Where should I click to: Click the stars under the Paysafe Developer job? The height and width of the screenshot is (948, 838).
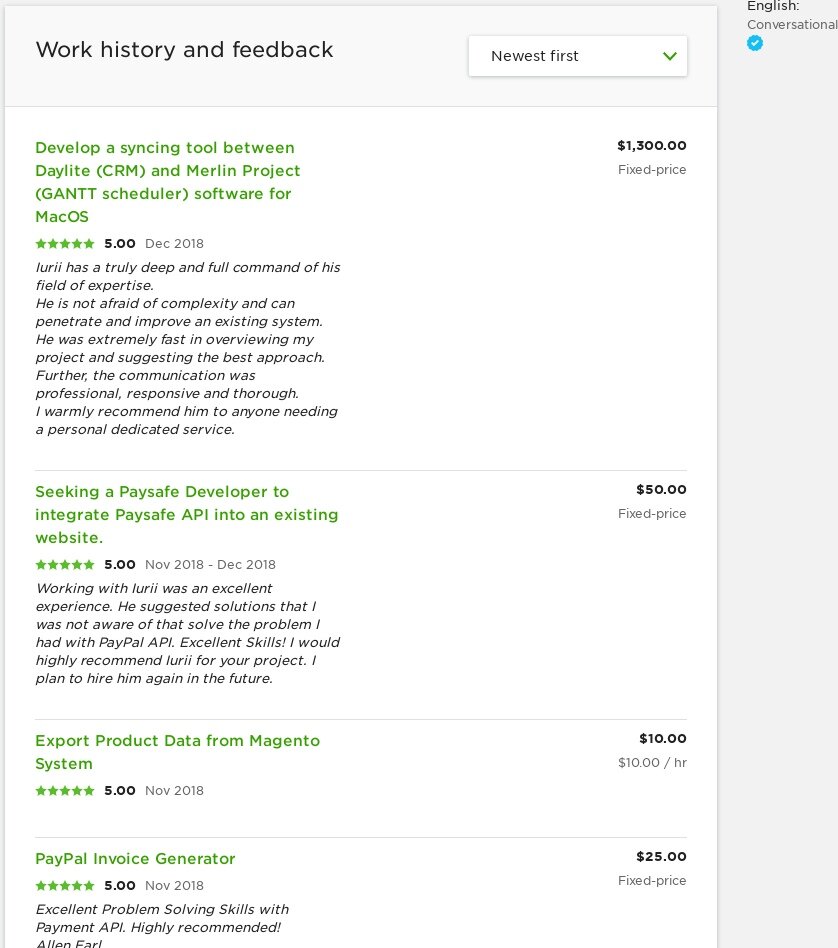click(x=65, y=565)
